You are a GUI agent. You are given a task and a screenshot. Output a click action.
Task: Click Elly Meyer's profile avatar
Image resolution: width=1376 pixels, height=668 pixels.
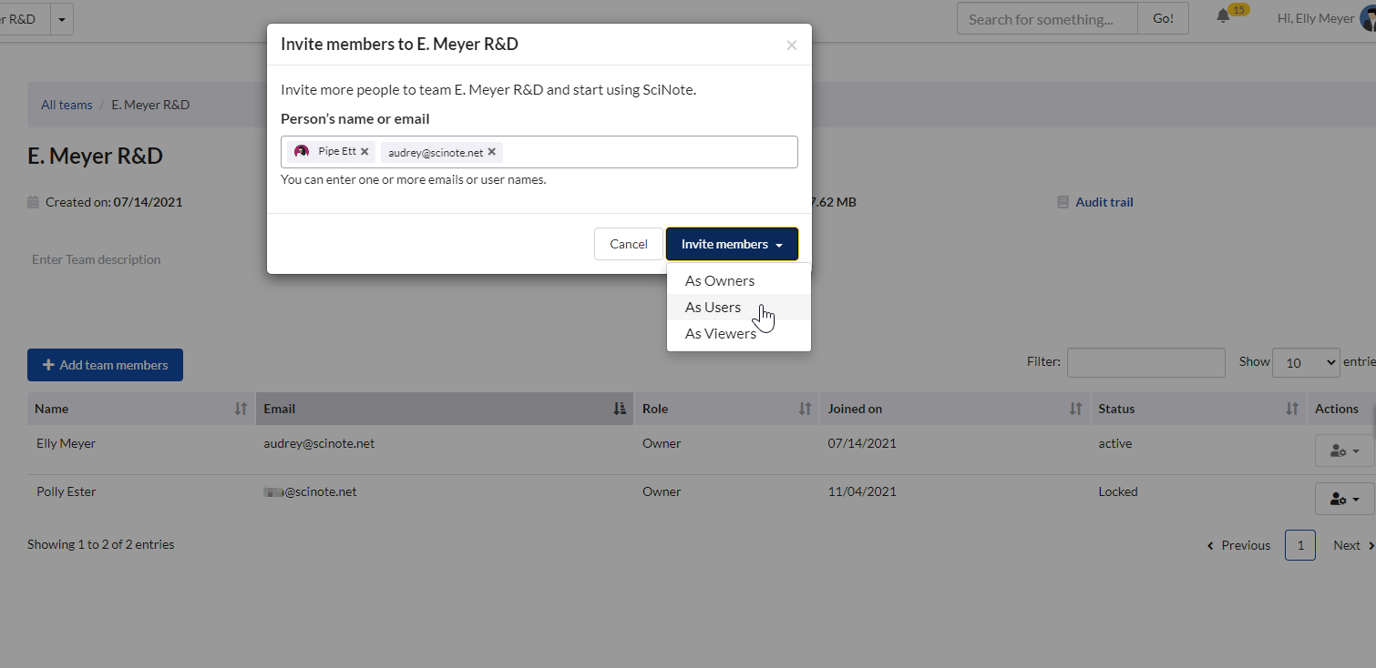pyautogui.click(x=1367, y=17)
